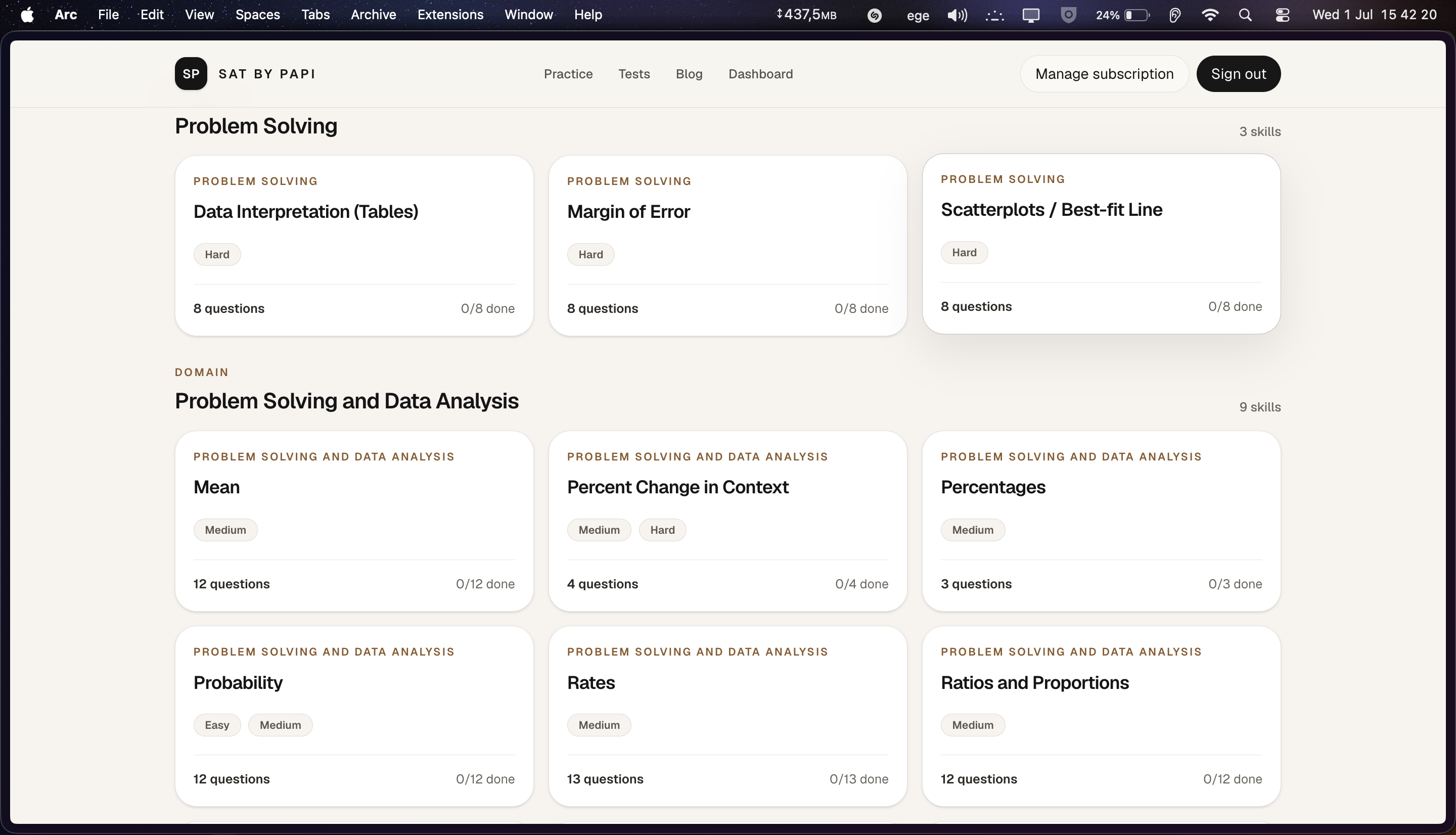Click Manage subscription button
The height and width of the screenshot is (835, 1456).
[1104, 74]
